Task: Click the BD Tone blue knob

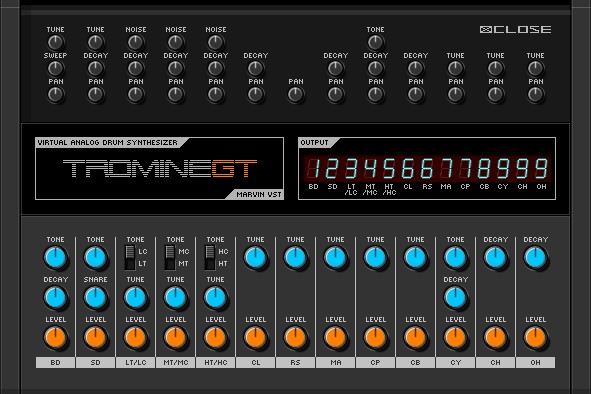Action: click(x=55, y=258)
